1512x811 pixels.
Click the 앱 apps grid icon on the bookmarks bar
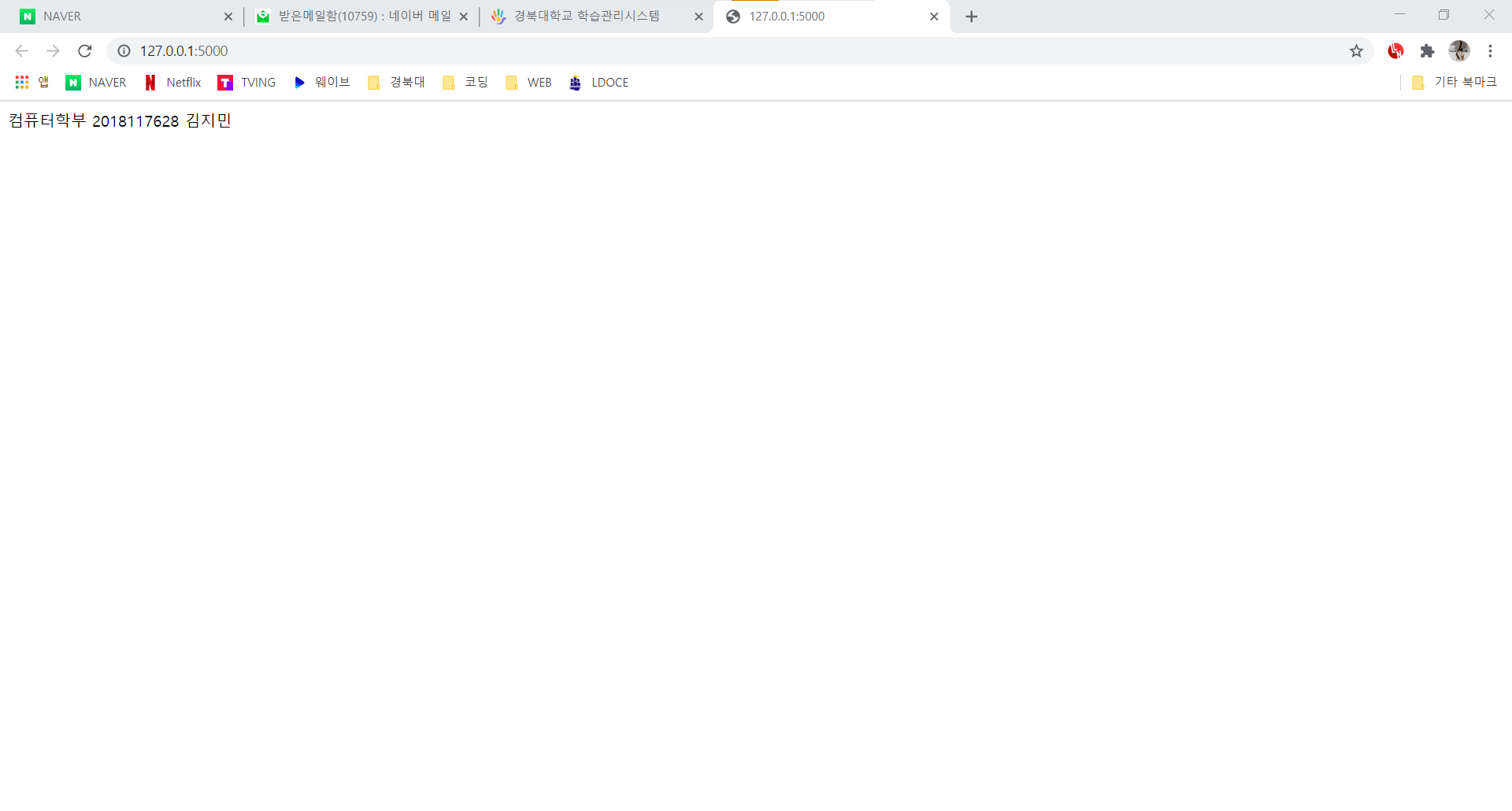[x=31, y=82]
